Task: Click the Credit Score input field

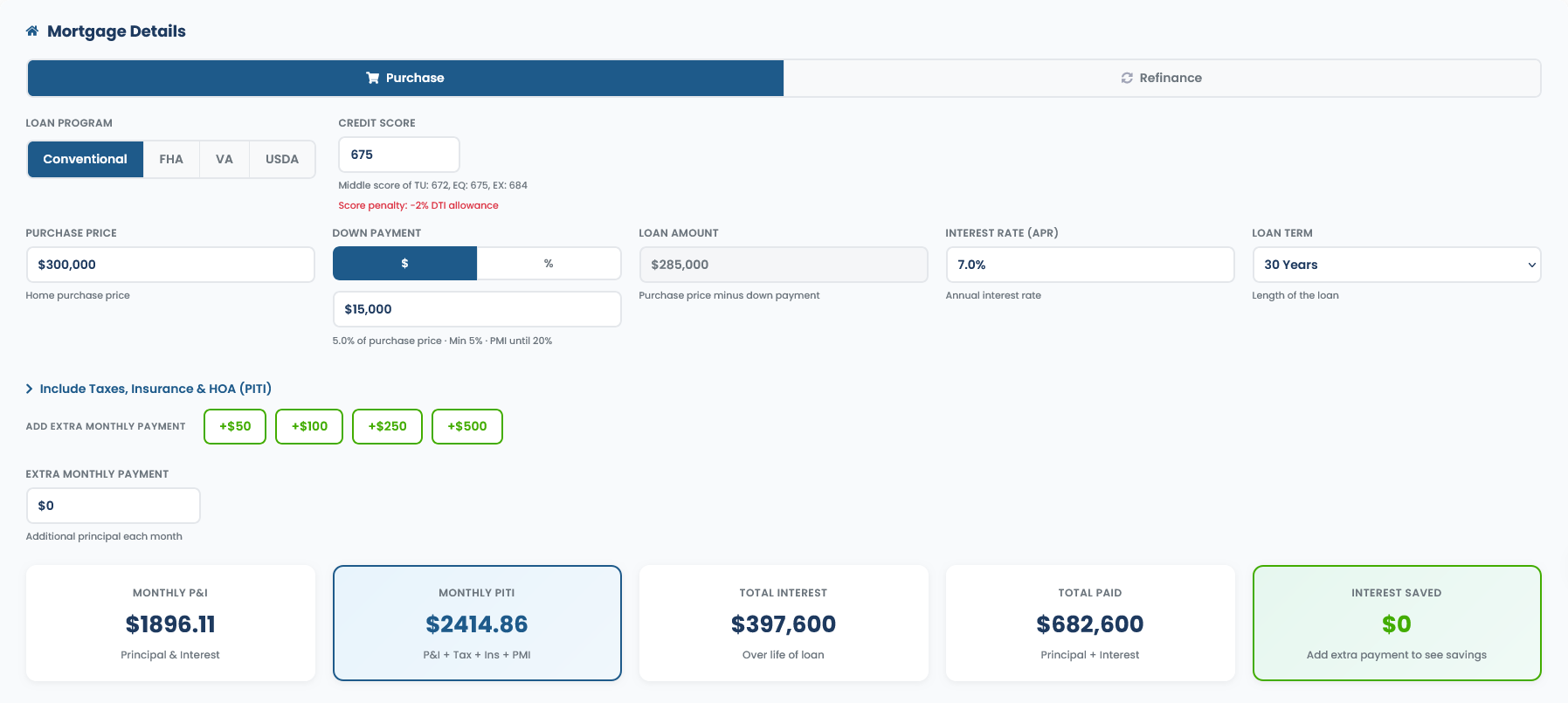Action: [x=398, y=154]
